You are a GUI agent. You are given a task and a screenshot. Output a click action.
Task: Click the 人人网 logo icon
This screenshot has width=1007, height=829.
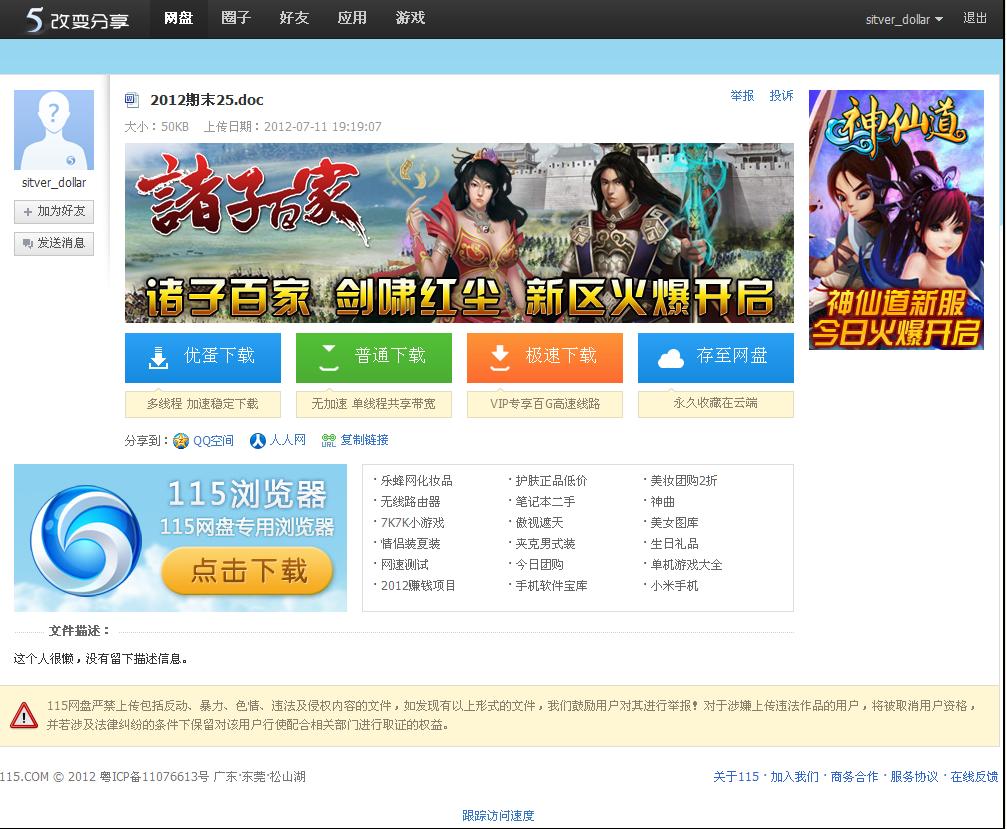coord(258,441)
